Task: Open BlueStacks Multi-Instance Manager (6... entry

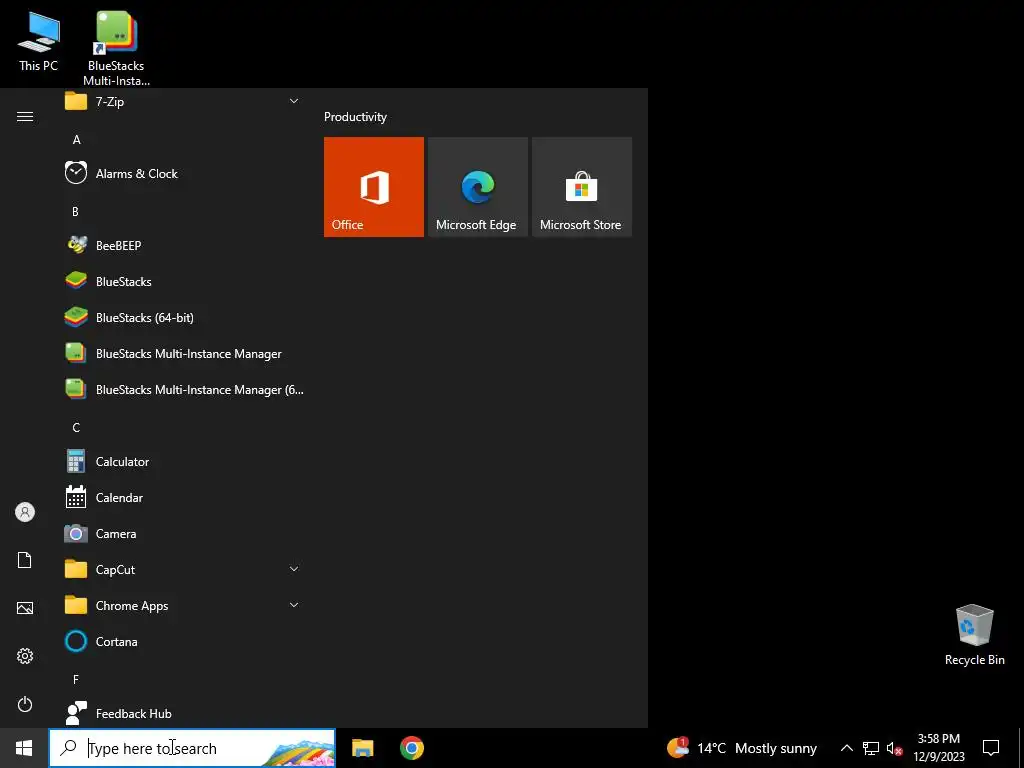Action: click(184, 389)
